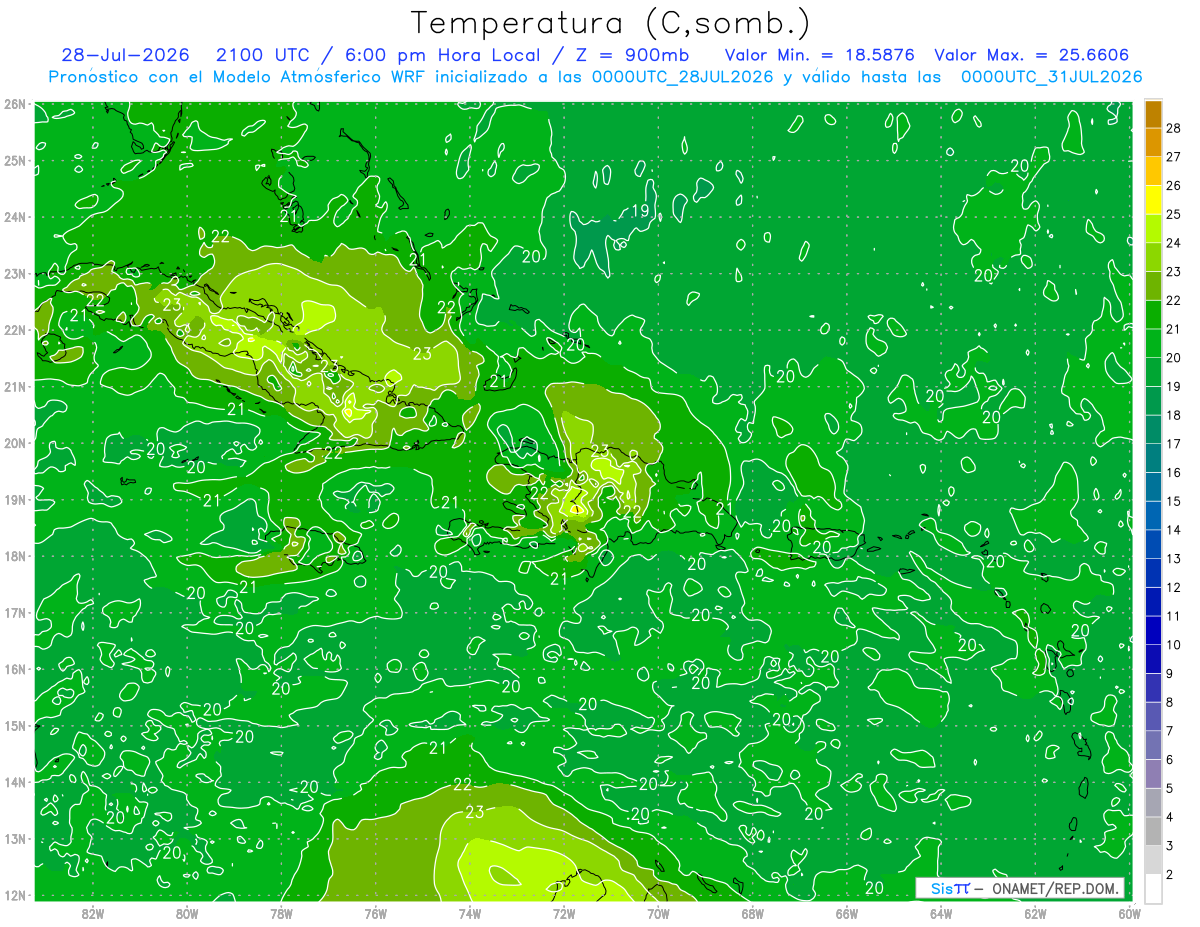Click the '12N' latitude axis label
This screenshot has width=1200, height=927.
click(x=14, y=894)
